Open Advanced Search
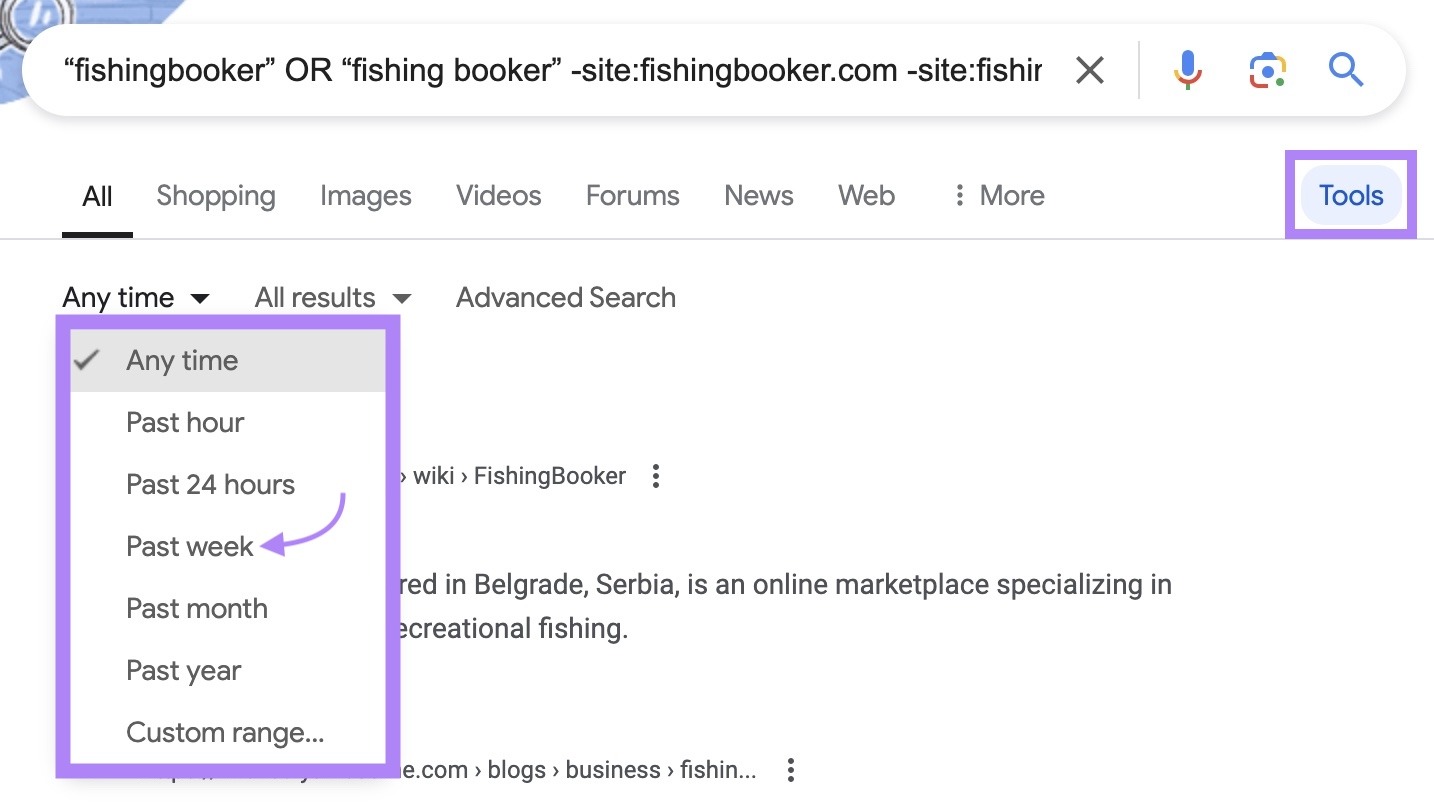Image resolution: width=1434 pixels, height=804 pixels. [x=565, y=297]
